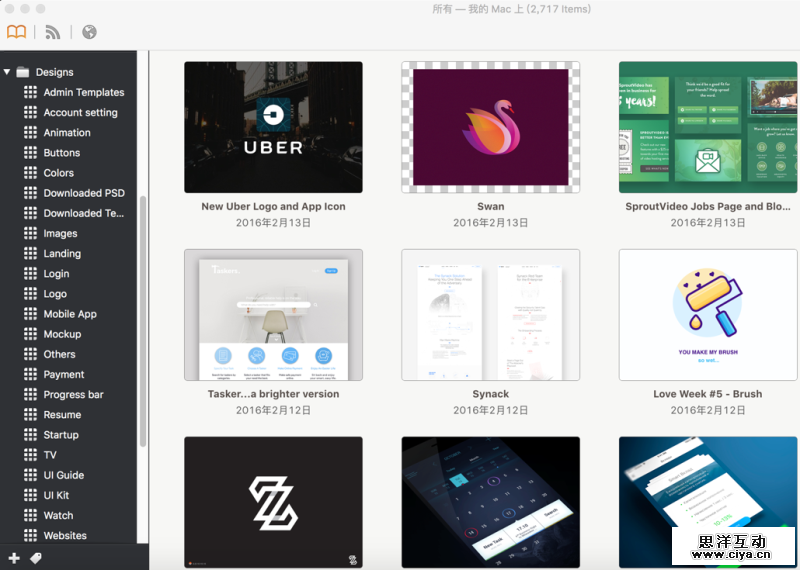Select the Account setting collection
This screenshot has width=800, height=570.
(x=80, y=112)
